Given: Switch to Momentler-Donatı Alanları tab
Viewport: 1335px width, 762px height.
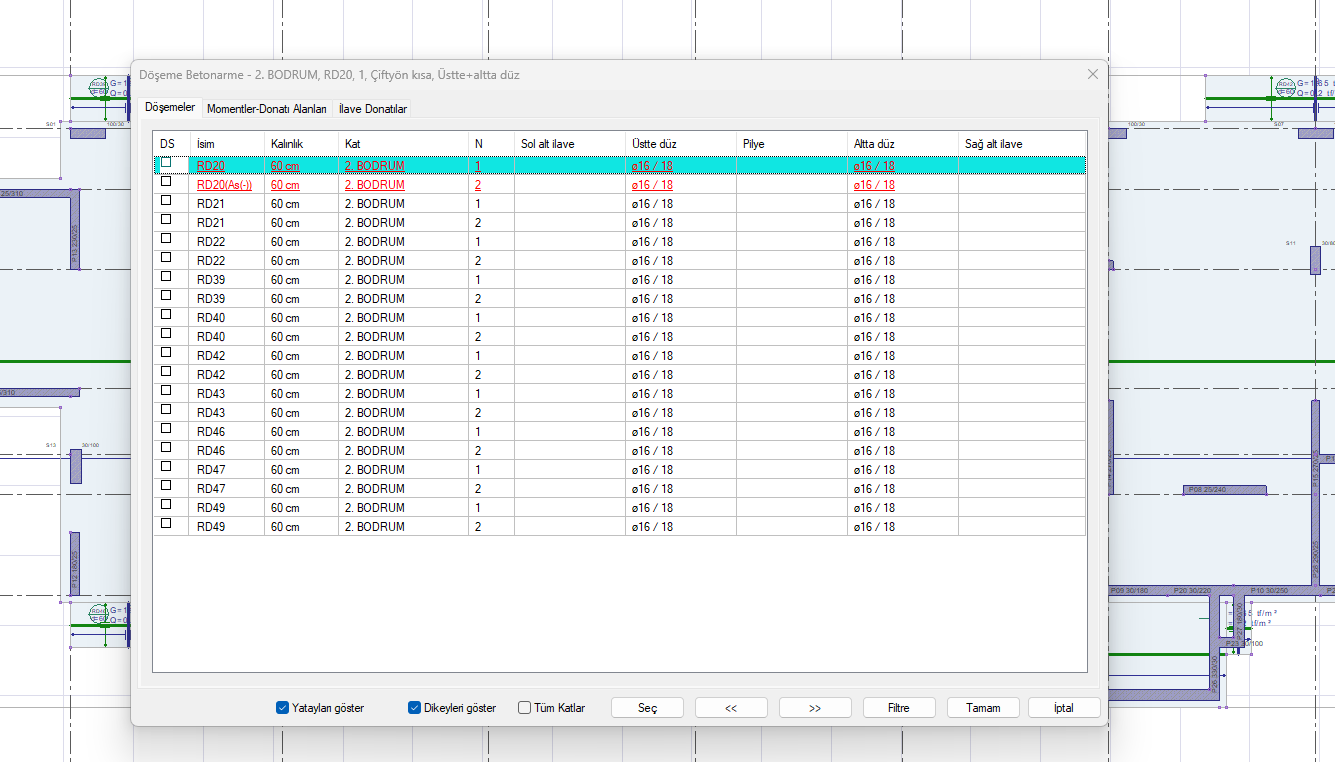Looking at the screenshot, I should [x=266, y=109].
